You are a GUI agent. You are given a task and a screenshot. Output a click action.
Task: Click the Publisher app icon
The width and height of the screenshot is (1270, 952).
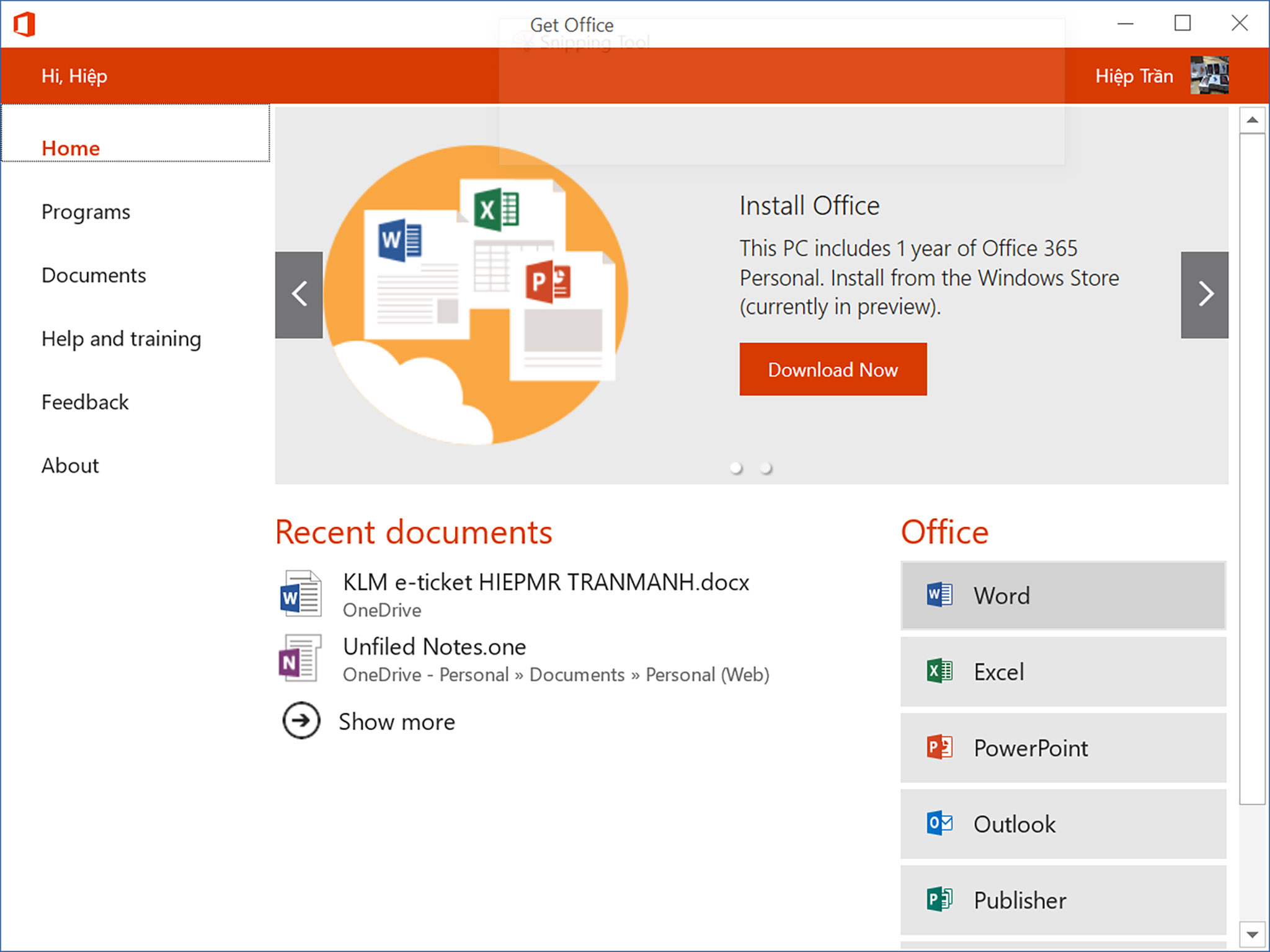click(939, 899)
